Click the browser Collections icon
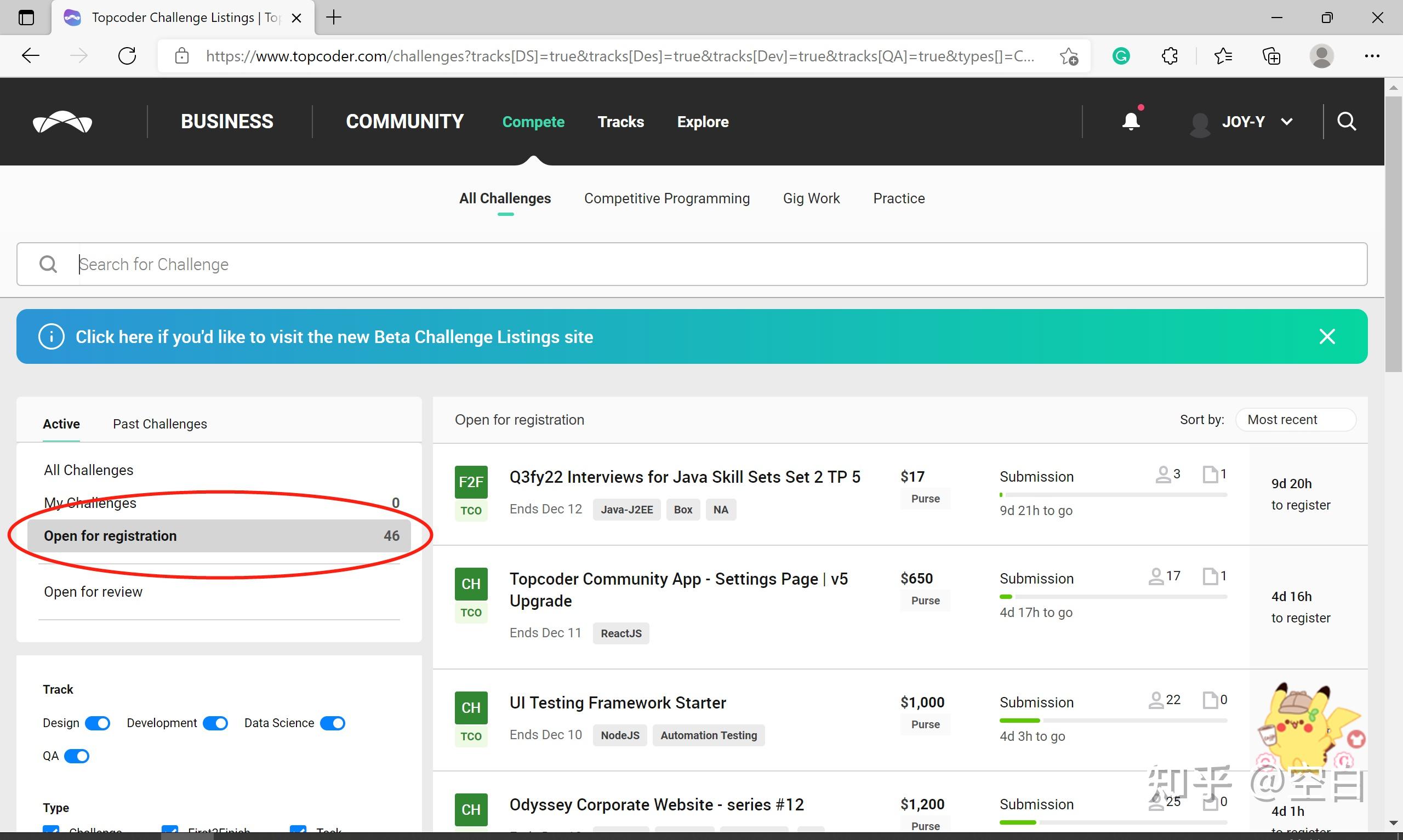The height and width of the screenshot is (840, 1403). [1271, 56]
